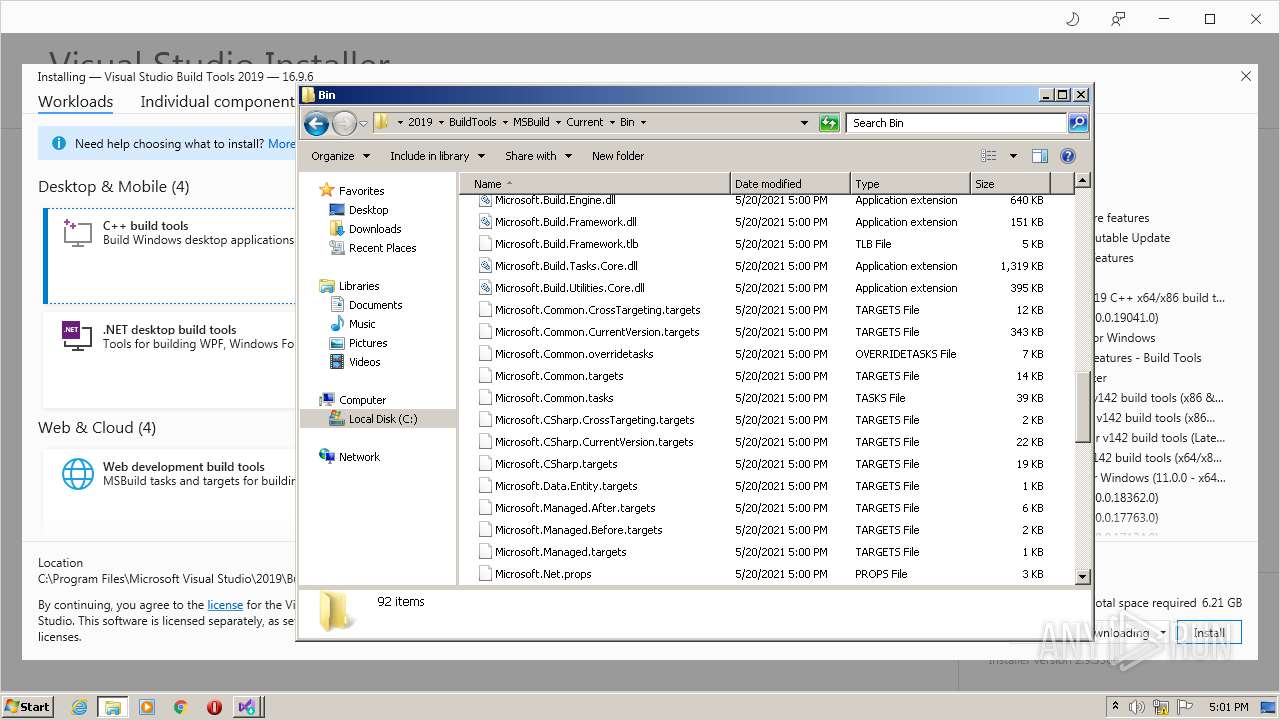Launch the media player taskbar icon
The height and width of the screenshot is (720, 1280).
147,706
